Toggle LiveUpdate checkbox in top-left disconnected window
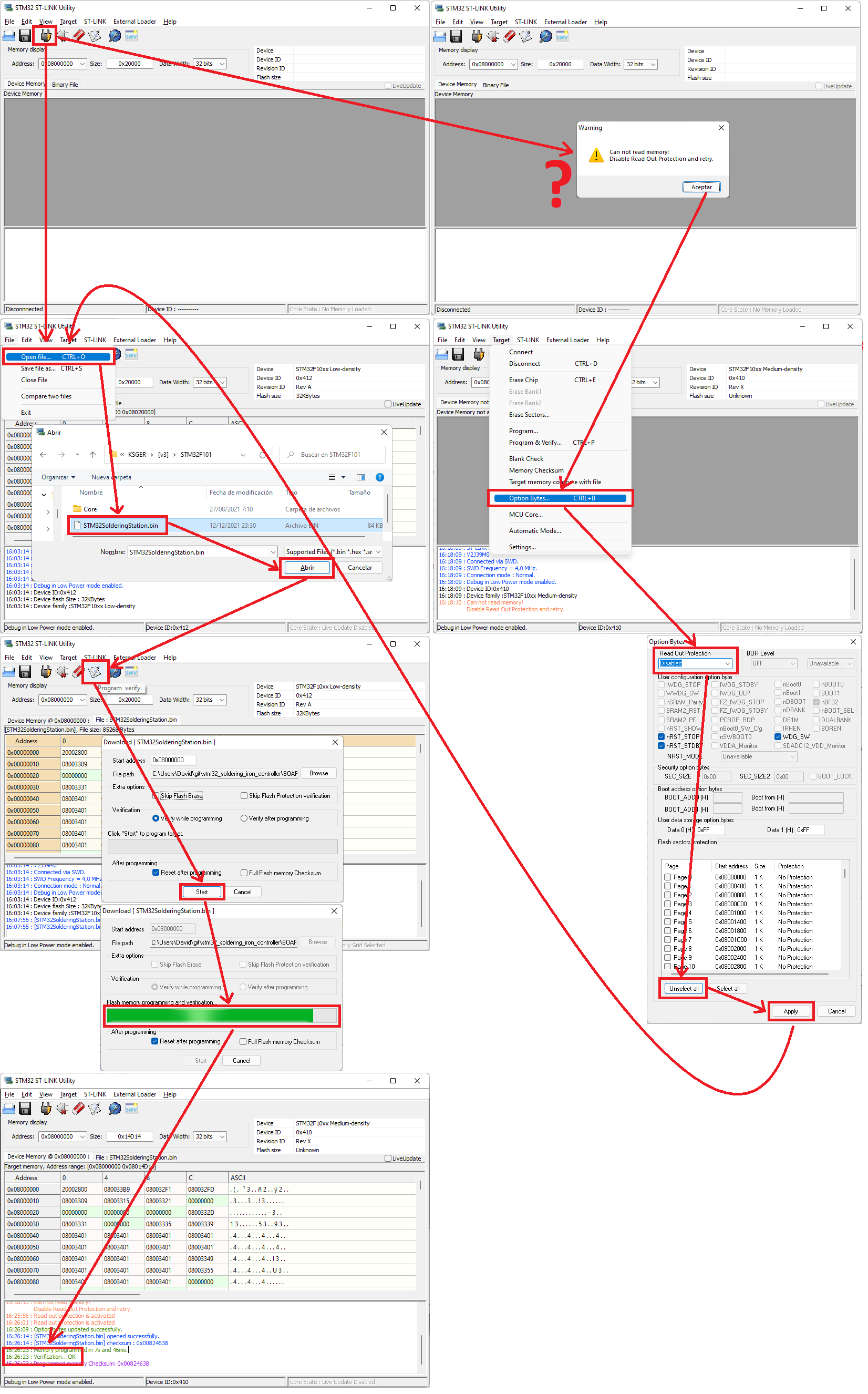This screenshot has width=868, height=1394. [x=389, y=86]
